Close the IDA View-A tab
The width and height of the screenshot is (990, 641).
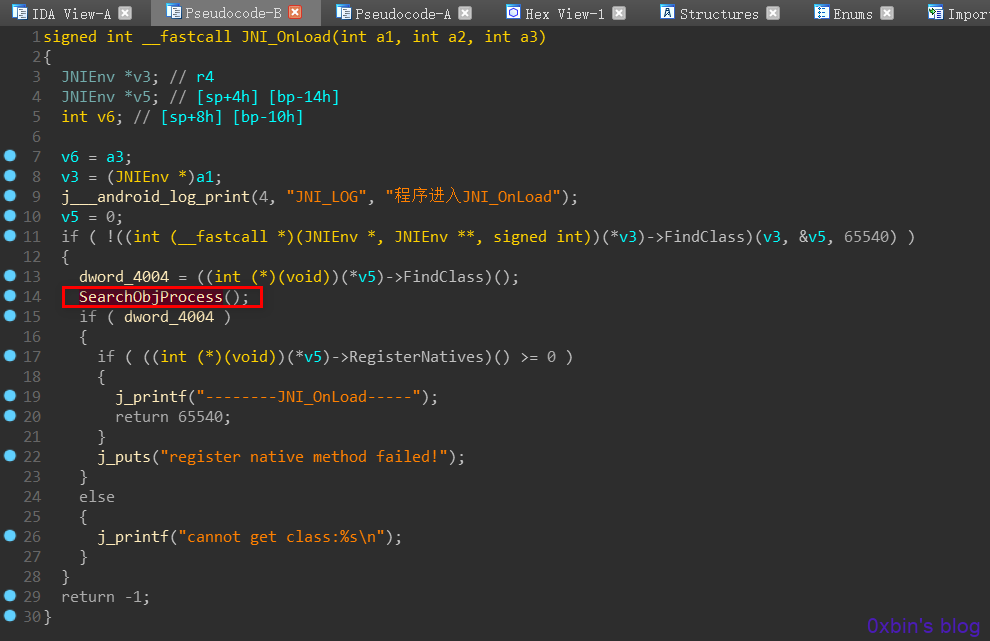coord(125,13)
